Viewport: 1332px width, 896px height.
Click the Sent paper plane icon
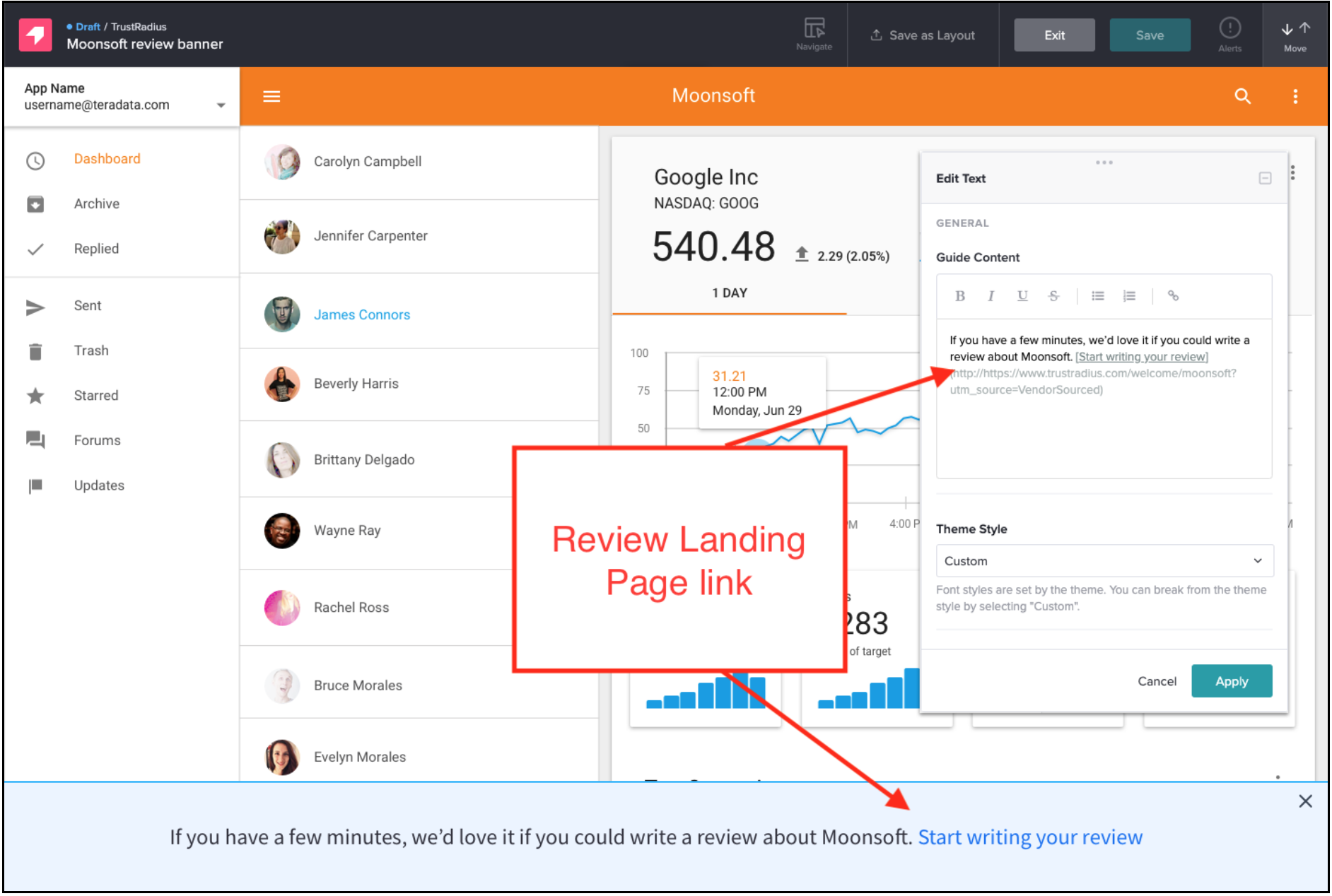point(35,307)
